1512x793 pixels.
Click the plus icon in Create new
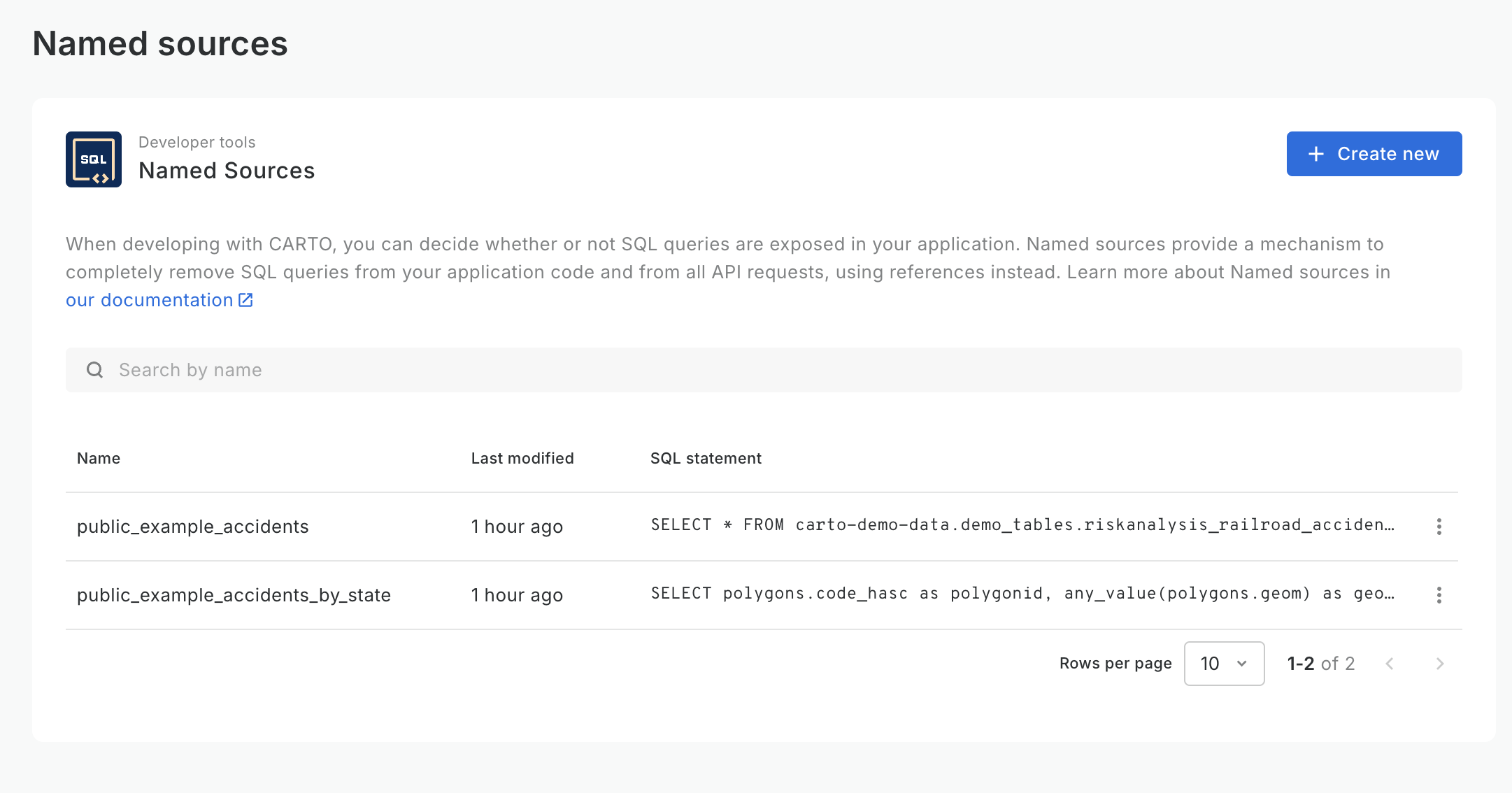click(1316, 154)
